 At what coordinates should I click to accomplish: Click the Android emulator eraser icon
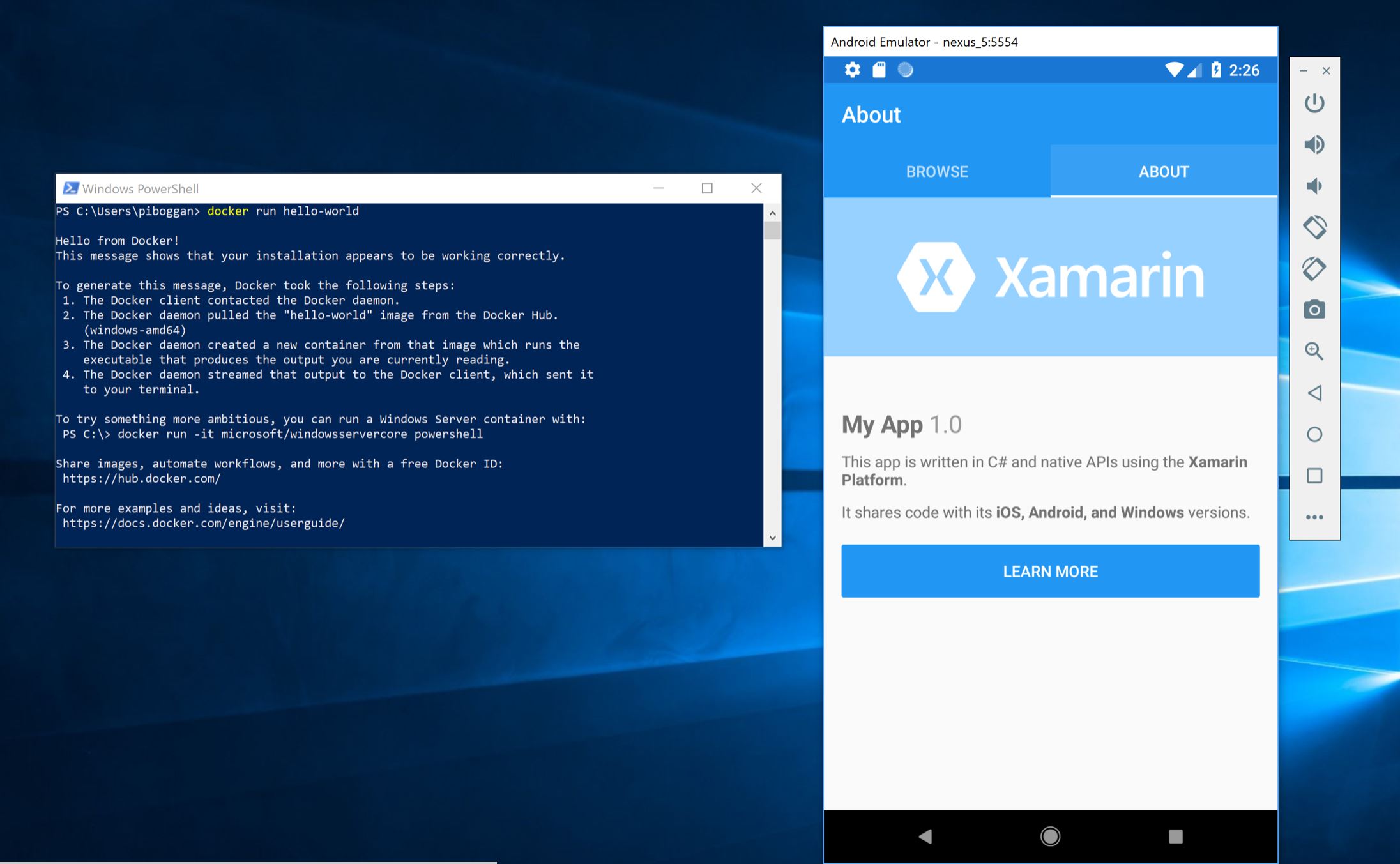tap(1316, 268)
